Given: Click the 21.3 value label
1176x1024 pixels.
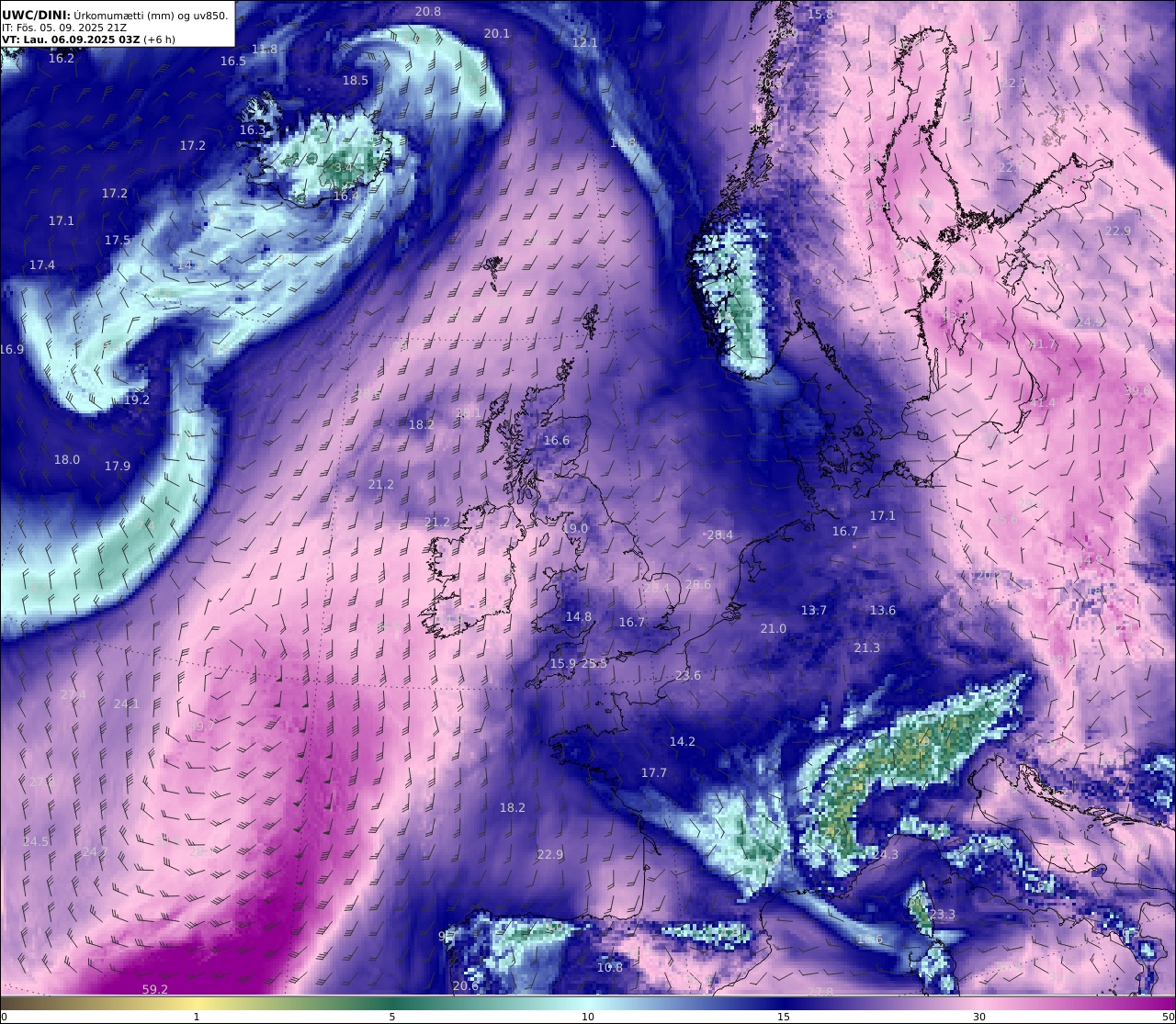Looking at the screenshot, I should (x=867, y=647).
